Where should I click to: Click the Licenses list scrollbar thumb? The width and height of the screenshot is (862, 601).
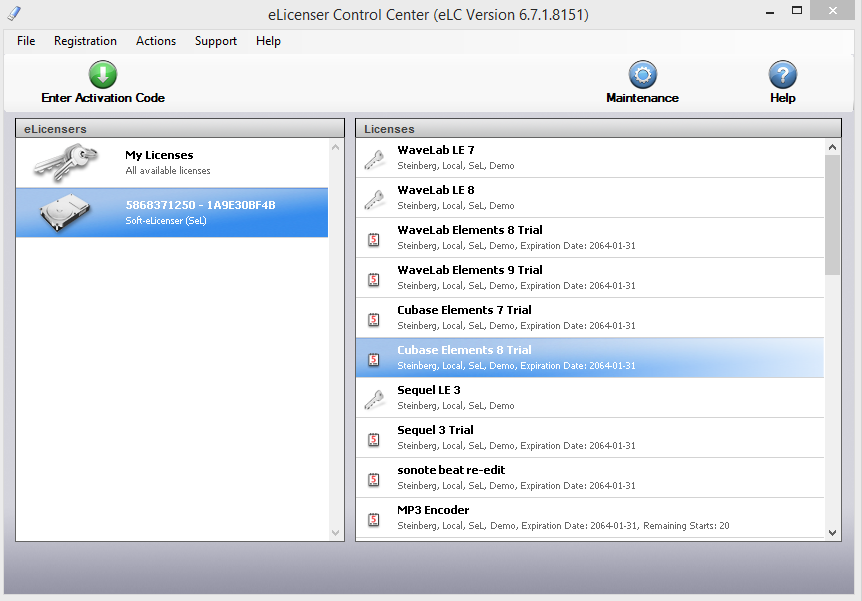coord(832,215)
